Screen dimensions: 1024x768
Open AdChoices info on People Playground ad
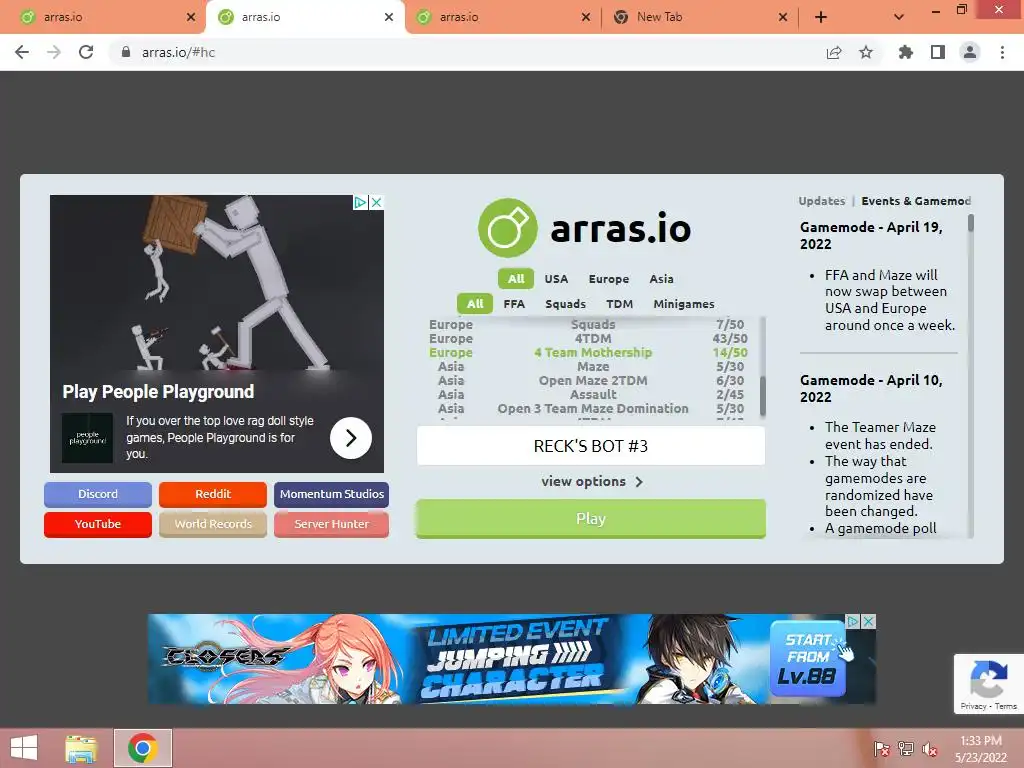tap(360, 202)
